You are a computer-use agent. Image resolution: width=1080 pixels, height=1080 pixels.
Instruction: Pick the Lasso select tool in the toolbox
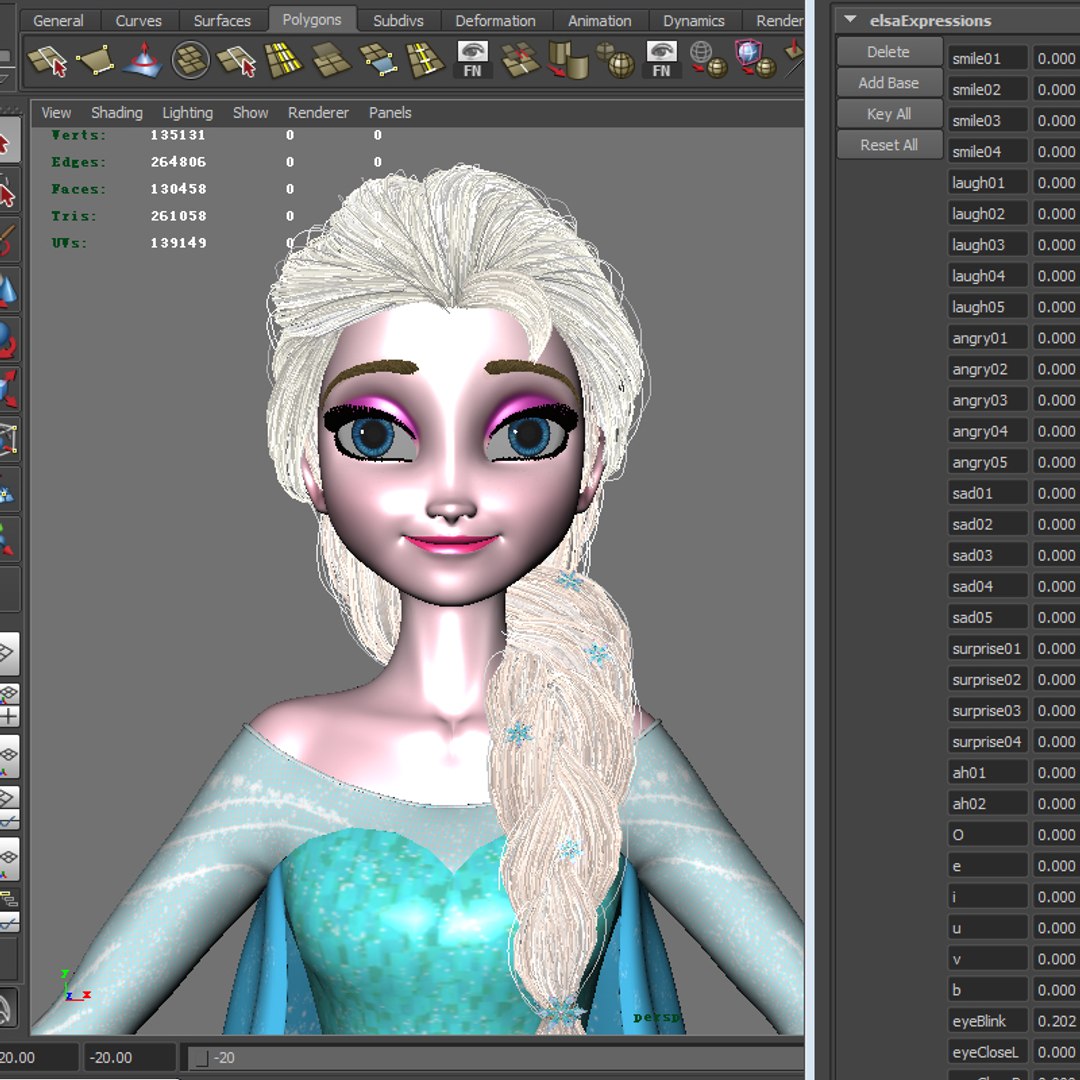[8, 191]
